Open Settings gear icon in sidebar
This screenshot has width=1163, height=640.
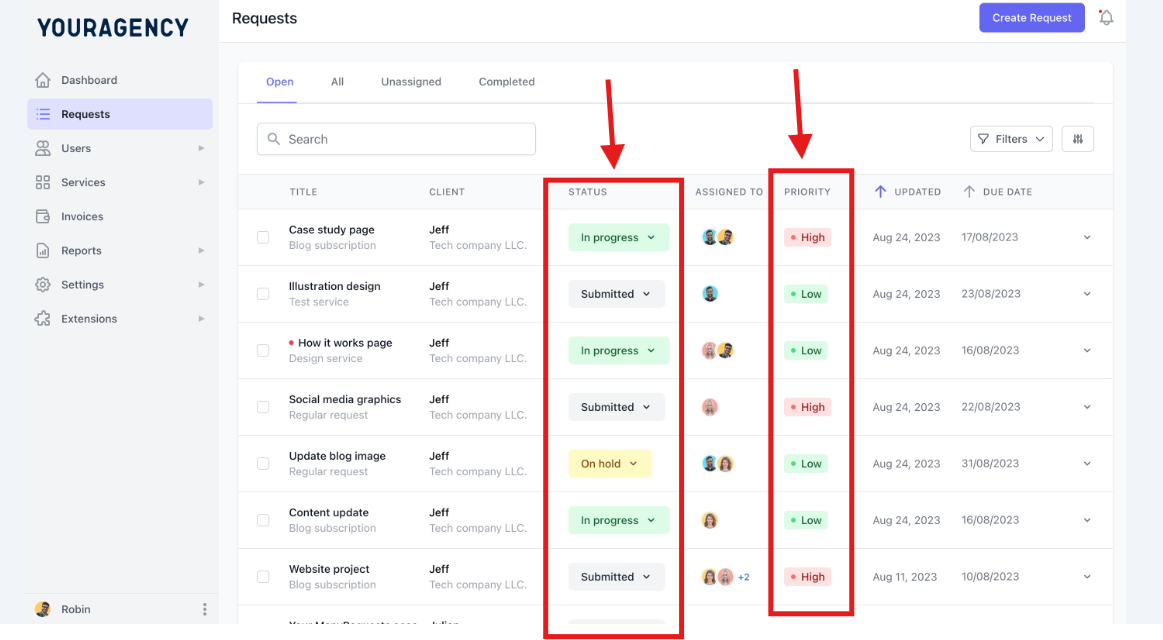point(43,285)
